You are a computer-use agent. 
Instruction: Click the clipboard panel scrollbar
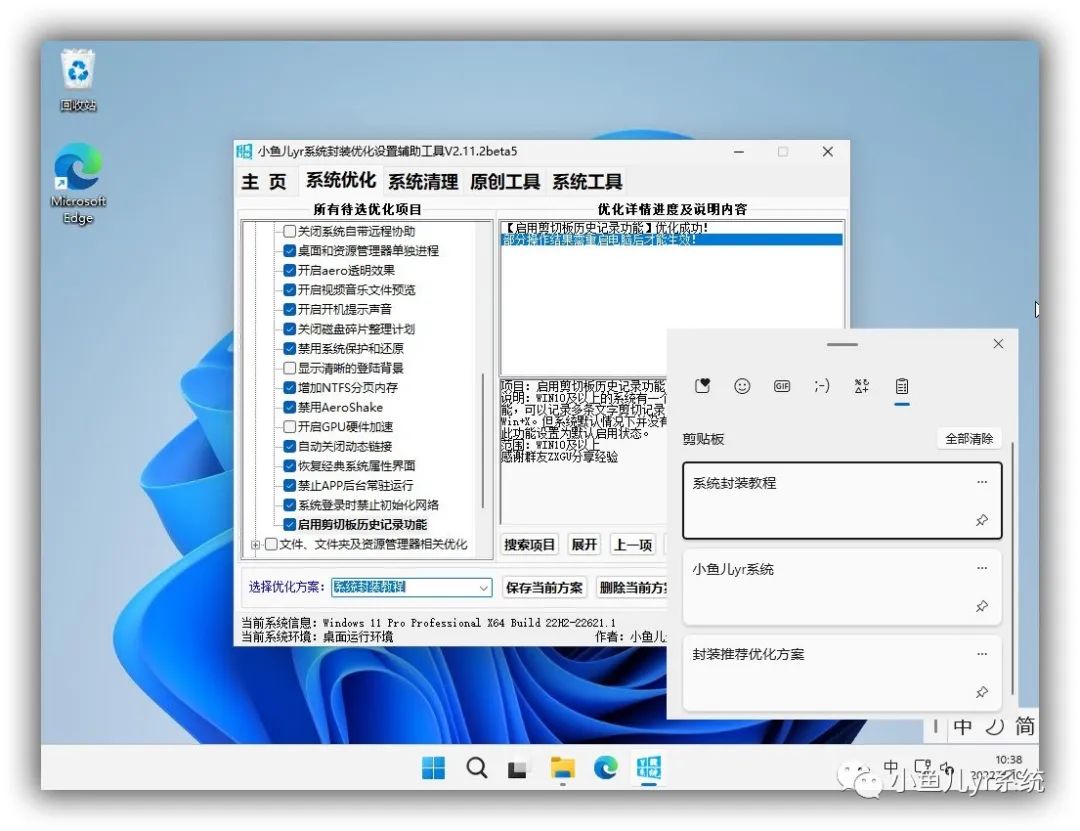(1012, 569)
